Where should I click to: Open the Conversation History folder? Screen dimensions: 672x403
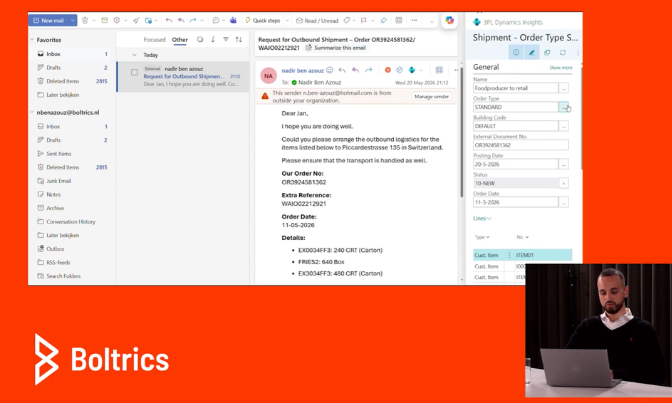click(x=72, y=222)
